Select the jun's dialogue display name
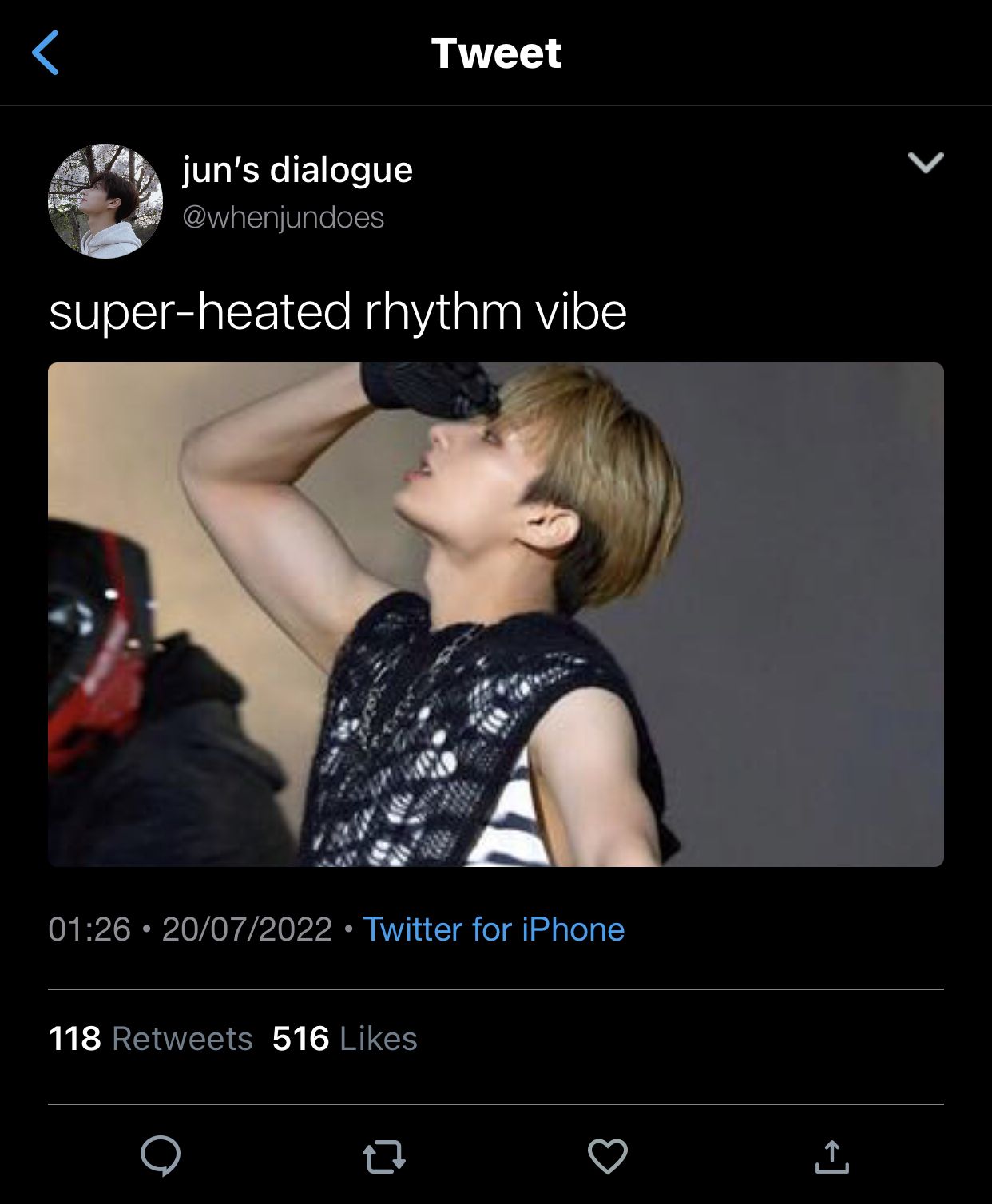Screen dimensions: 992x1204 tap(297, 169)
